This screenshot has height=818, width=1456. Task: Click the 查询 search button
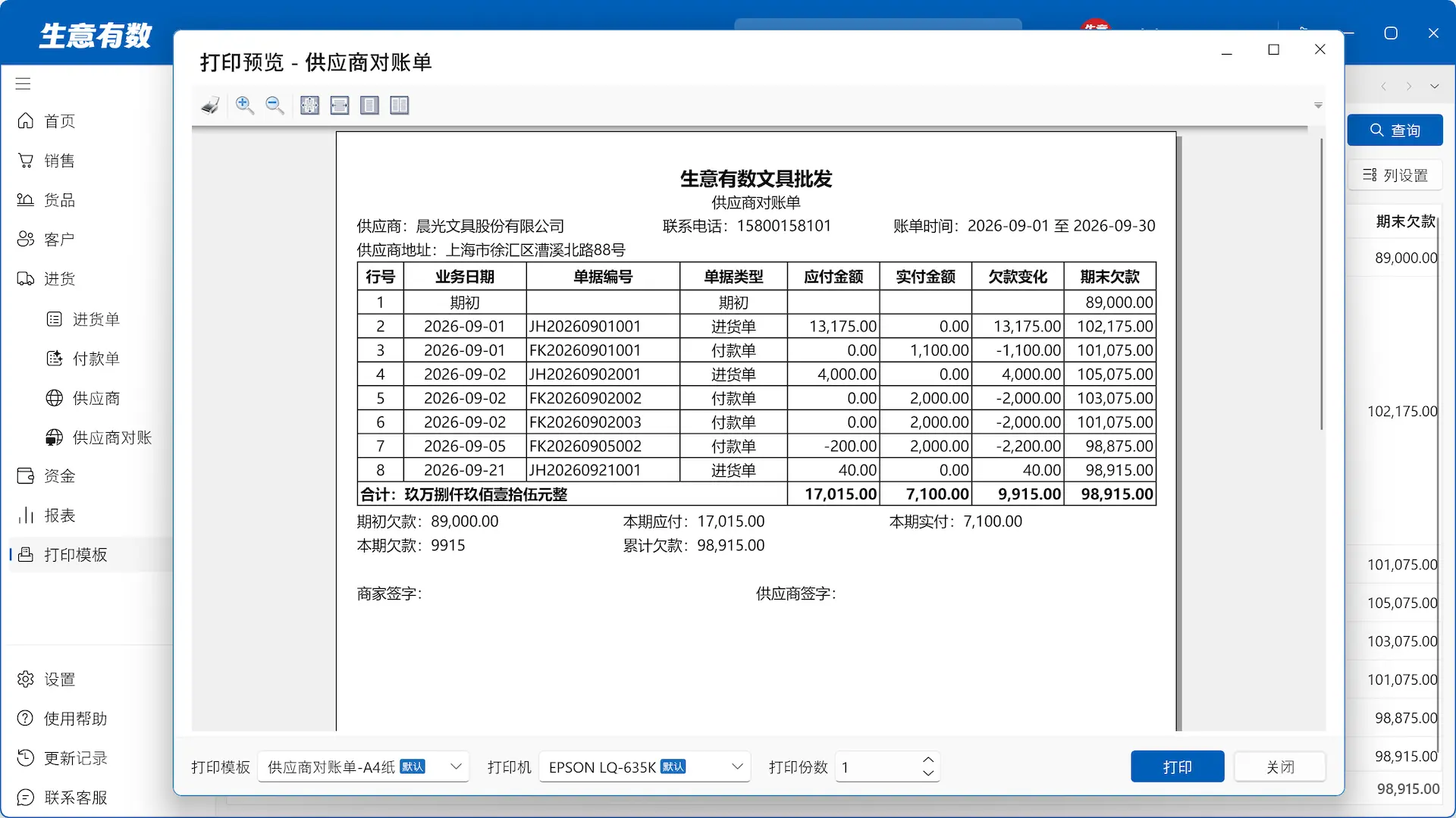click(x=1395, y=130)
